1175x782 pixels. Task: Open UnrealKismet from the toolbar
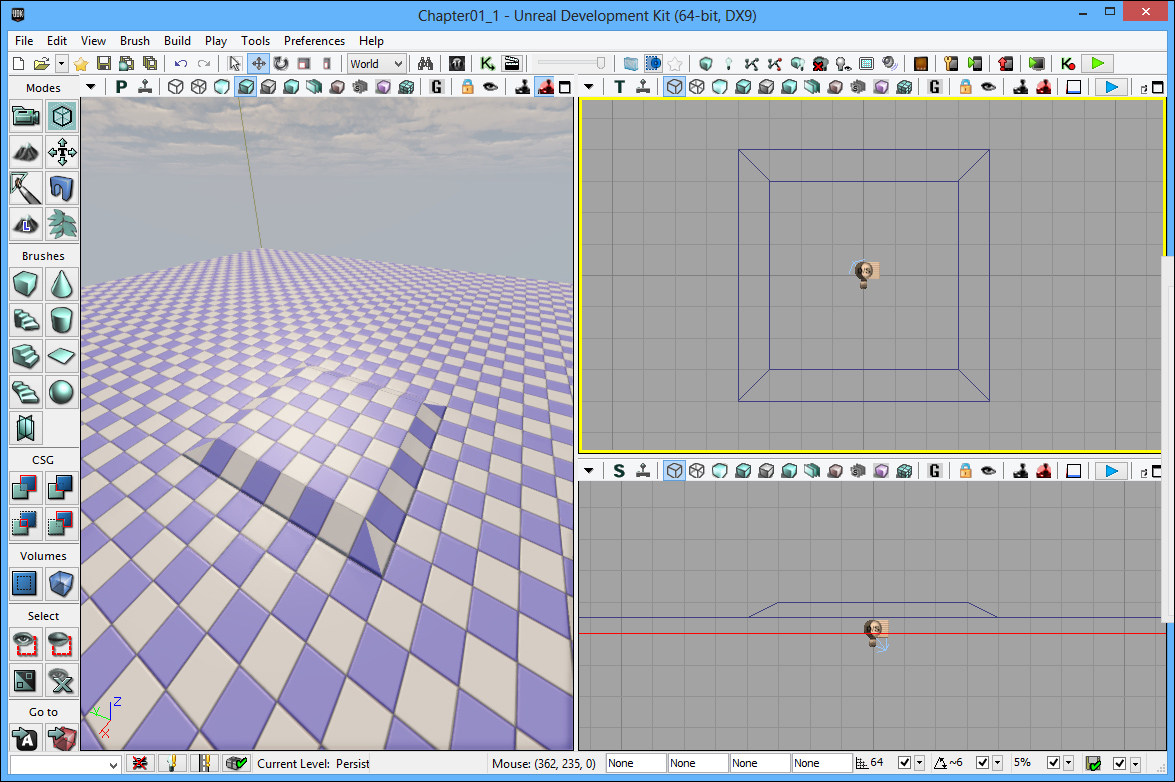click(487, 63)
